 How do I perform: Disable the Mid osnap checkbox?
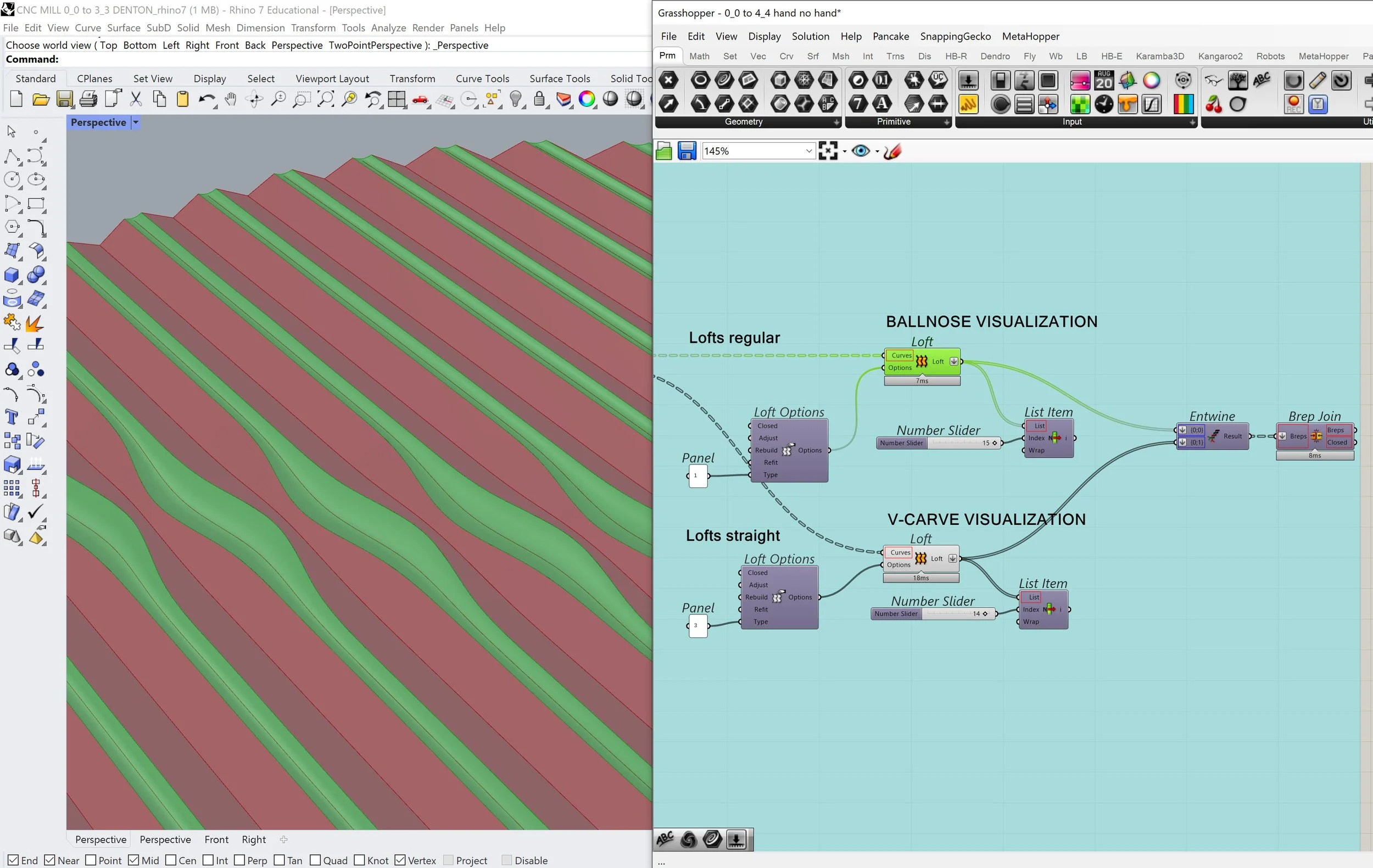134,860
